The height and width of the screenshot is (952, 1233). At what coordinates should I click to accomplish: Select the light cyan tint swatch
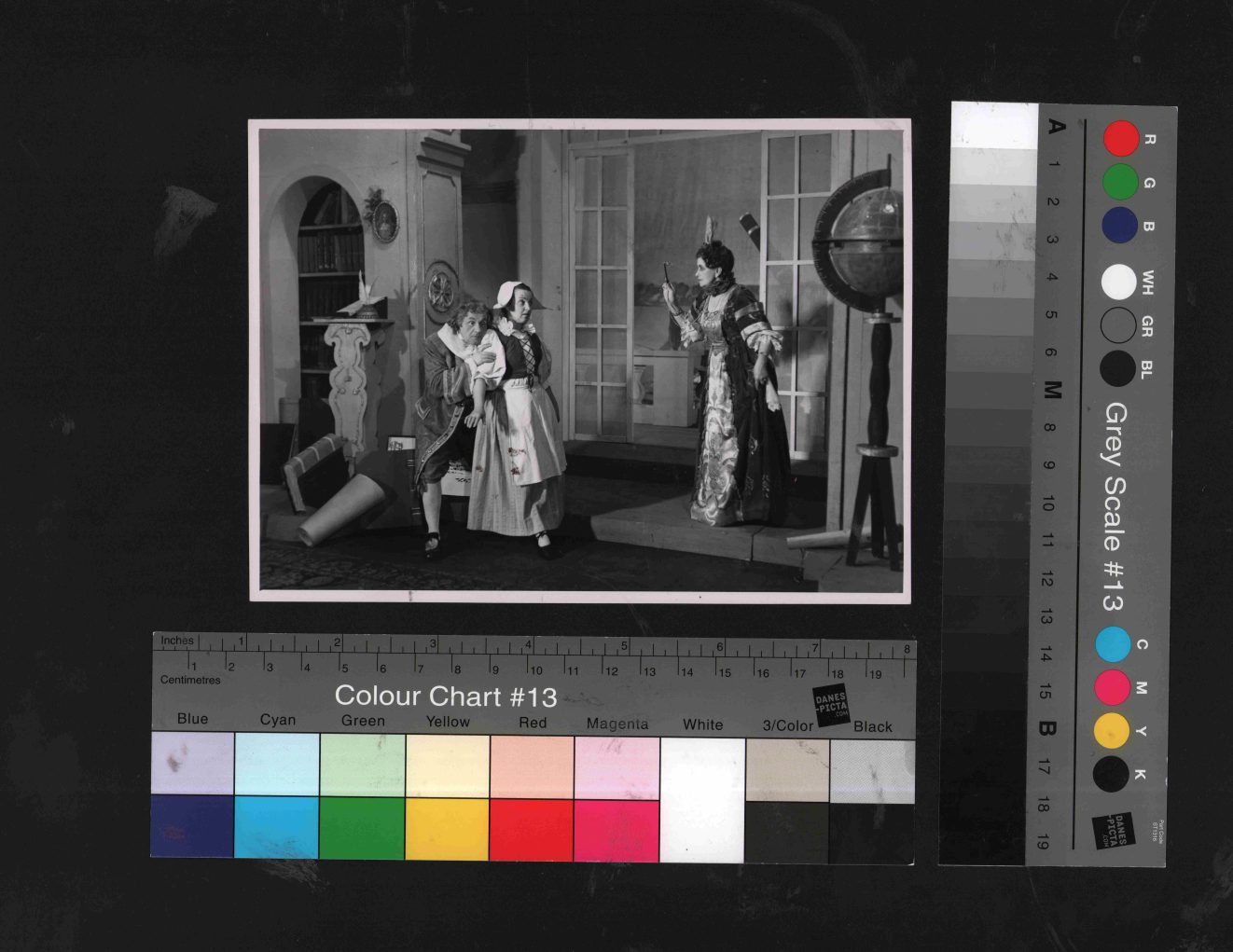pyautogui.click(x=277, y=764)
